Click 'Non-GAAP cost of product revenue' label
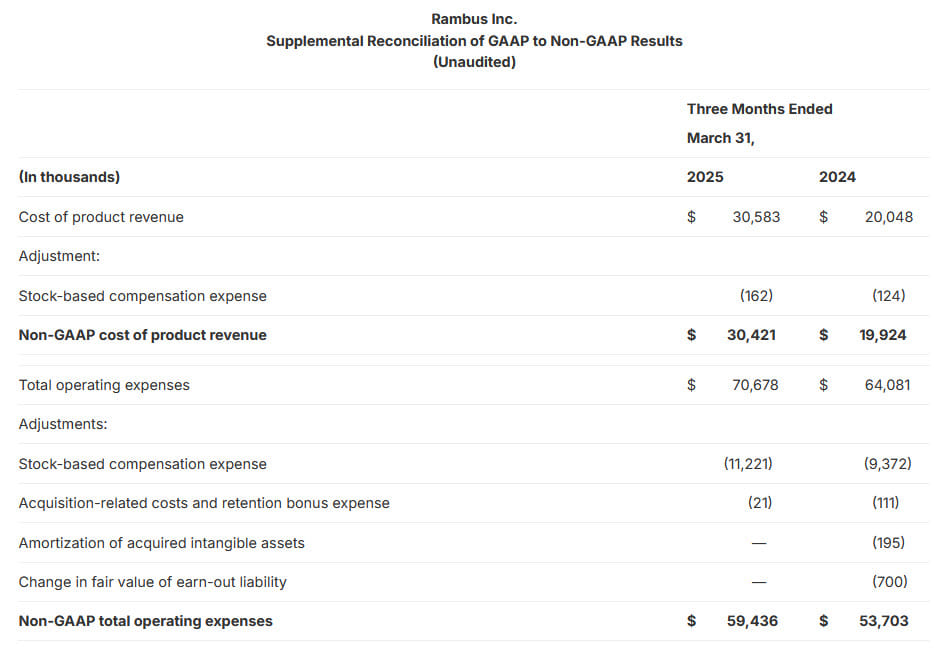Image resolution: width=934 pixels, height=651 pixels. pyautogui.click(x=142, y=335)
